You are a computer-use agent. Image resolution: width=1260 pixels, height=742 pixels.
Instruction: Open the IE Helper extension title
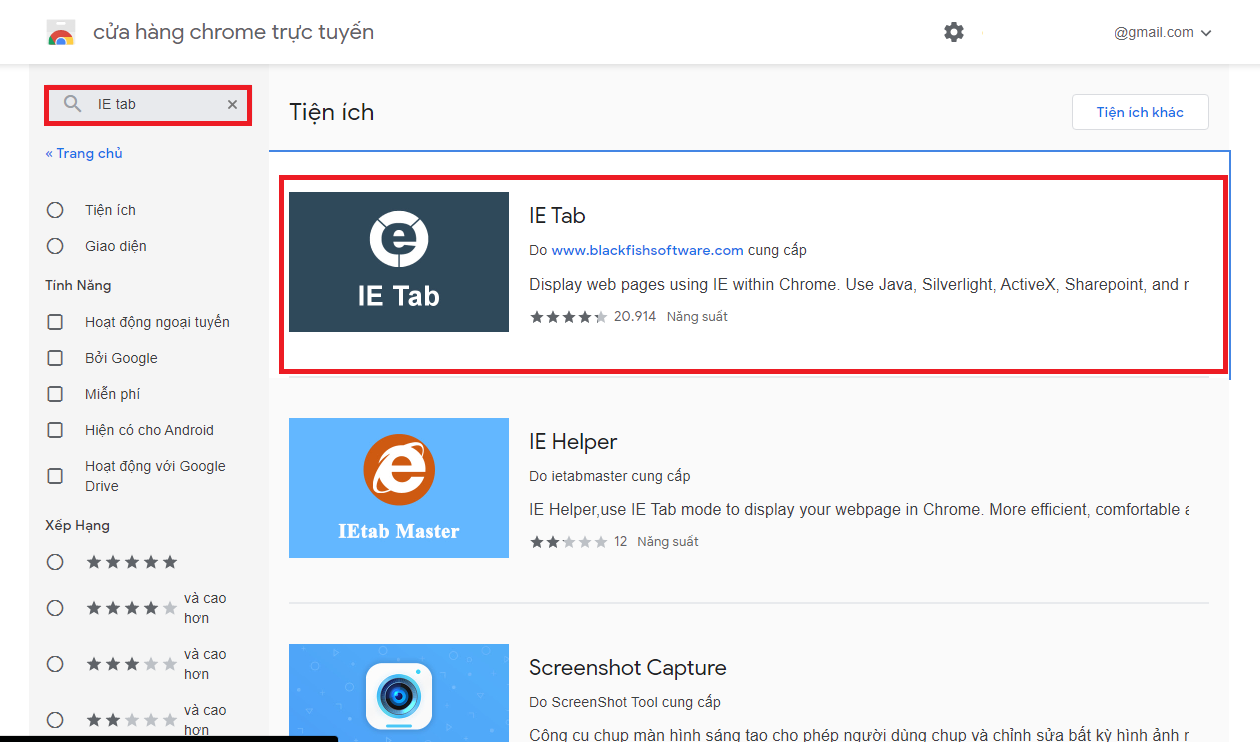tap(573, 441)
